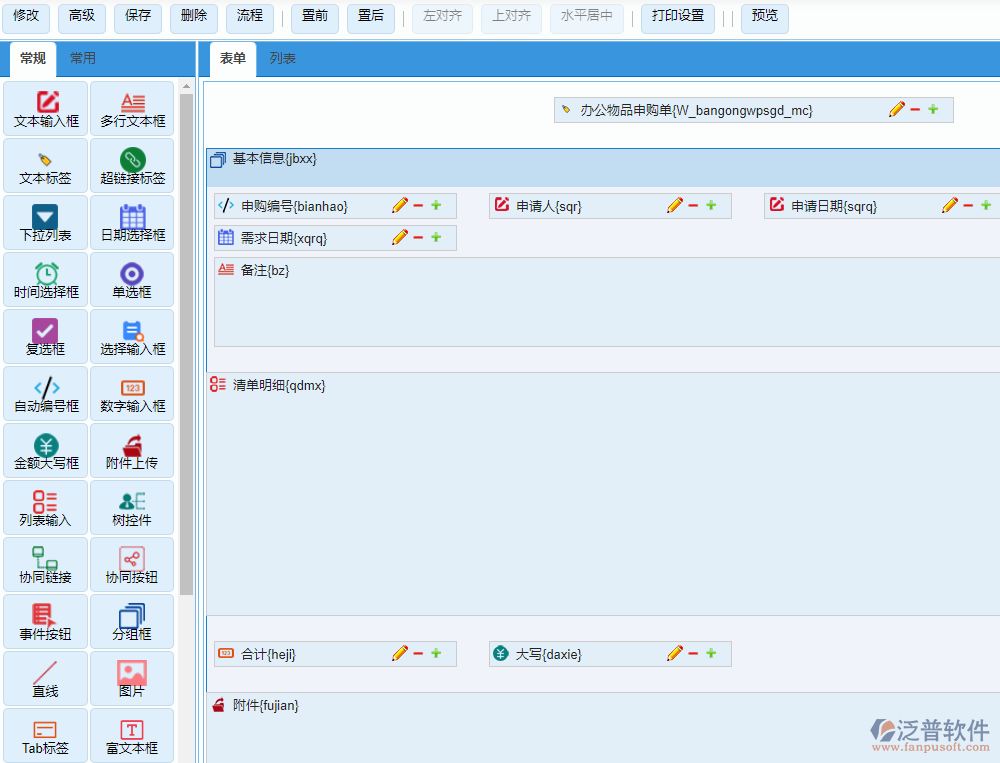Select the 文本输入框 text input control

(x=47, y=109)
